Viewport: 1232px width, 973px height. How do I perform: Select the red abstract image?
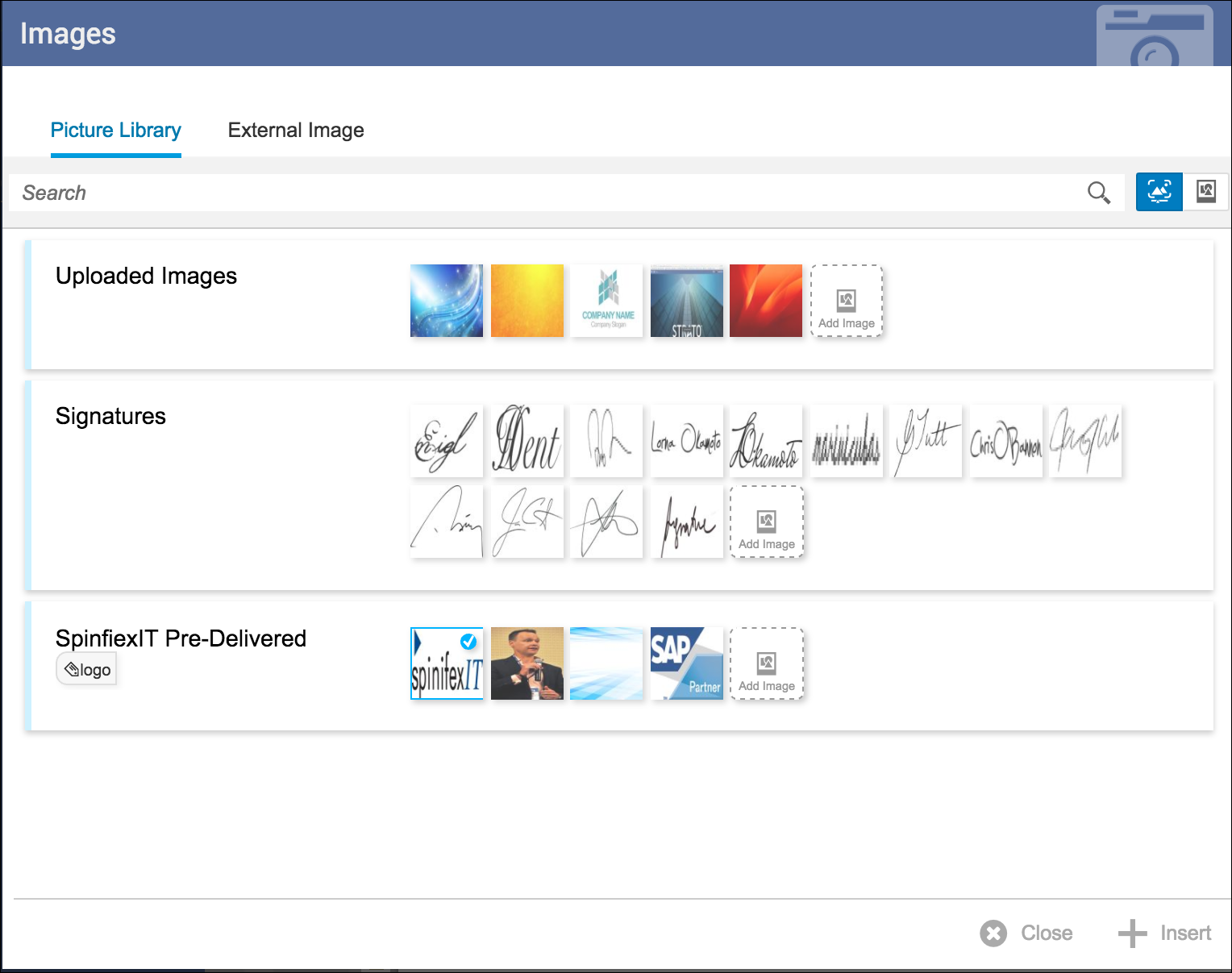click(x=765, y=301)
